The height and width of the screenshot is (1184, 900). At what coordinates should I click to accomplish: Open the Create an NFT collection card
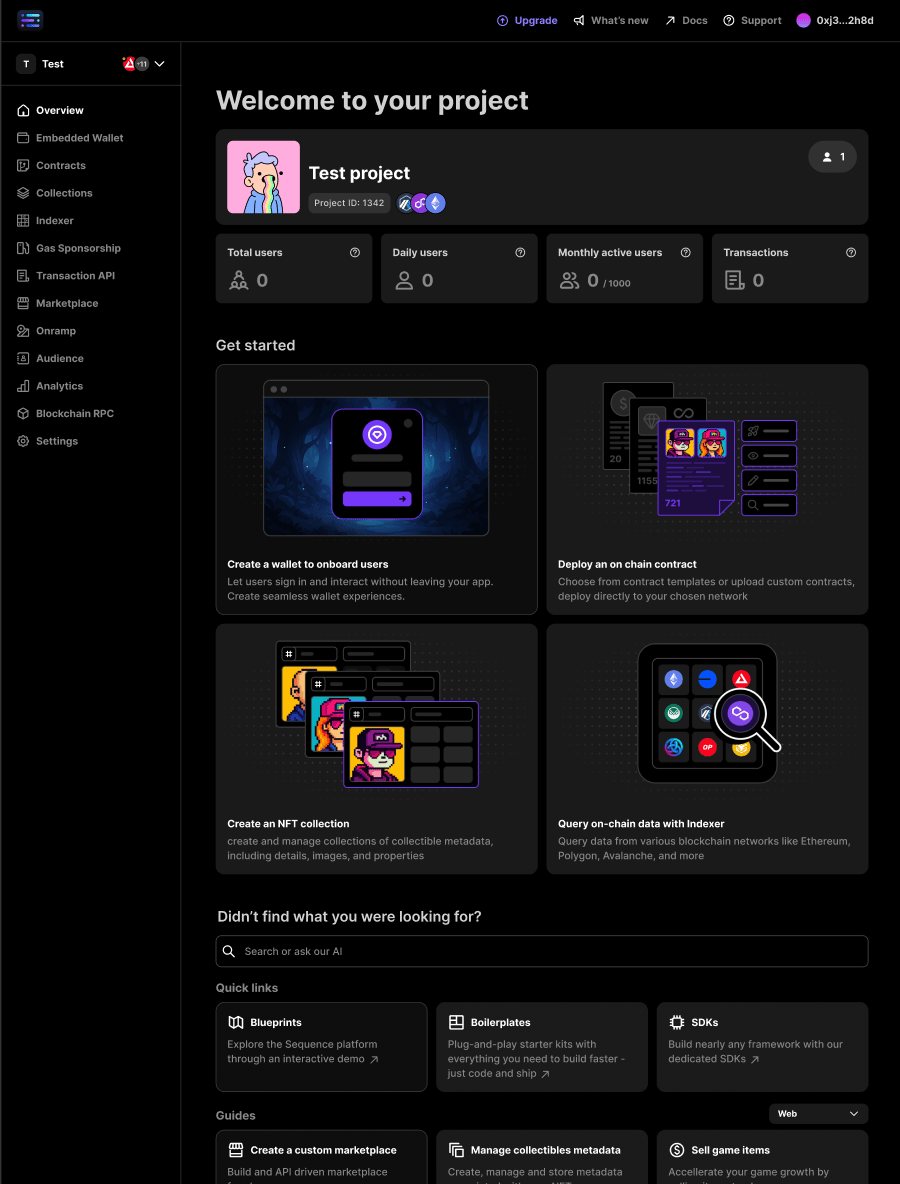(x=377, y=749)
